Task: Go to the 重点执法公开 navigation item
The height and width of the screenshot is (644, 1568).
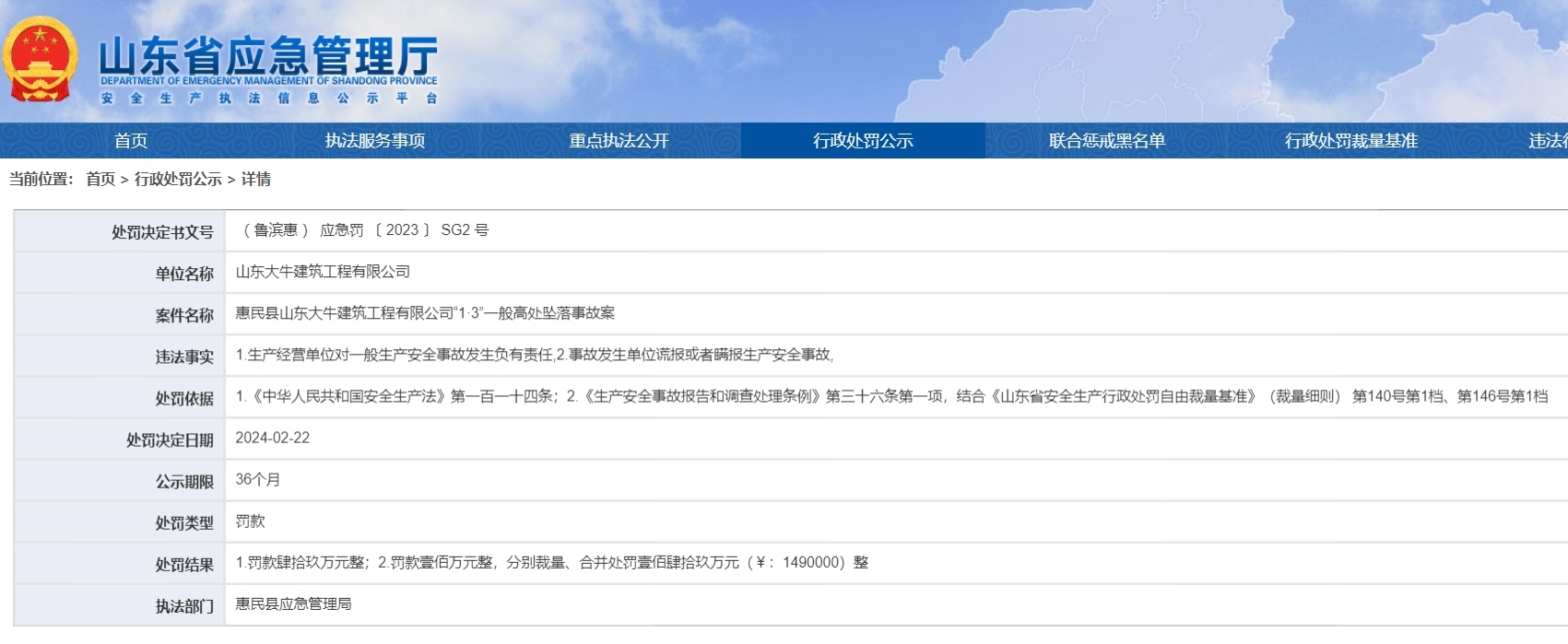Action: 619,141
